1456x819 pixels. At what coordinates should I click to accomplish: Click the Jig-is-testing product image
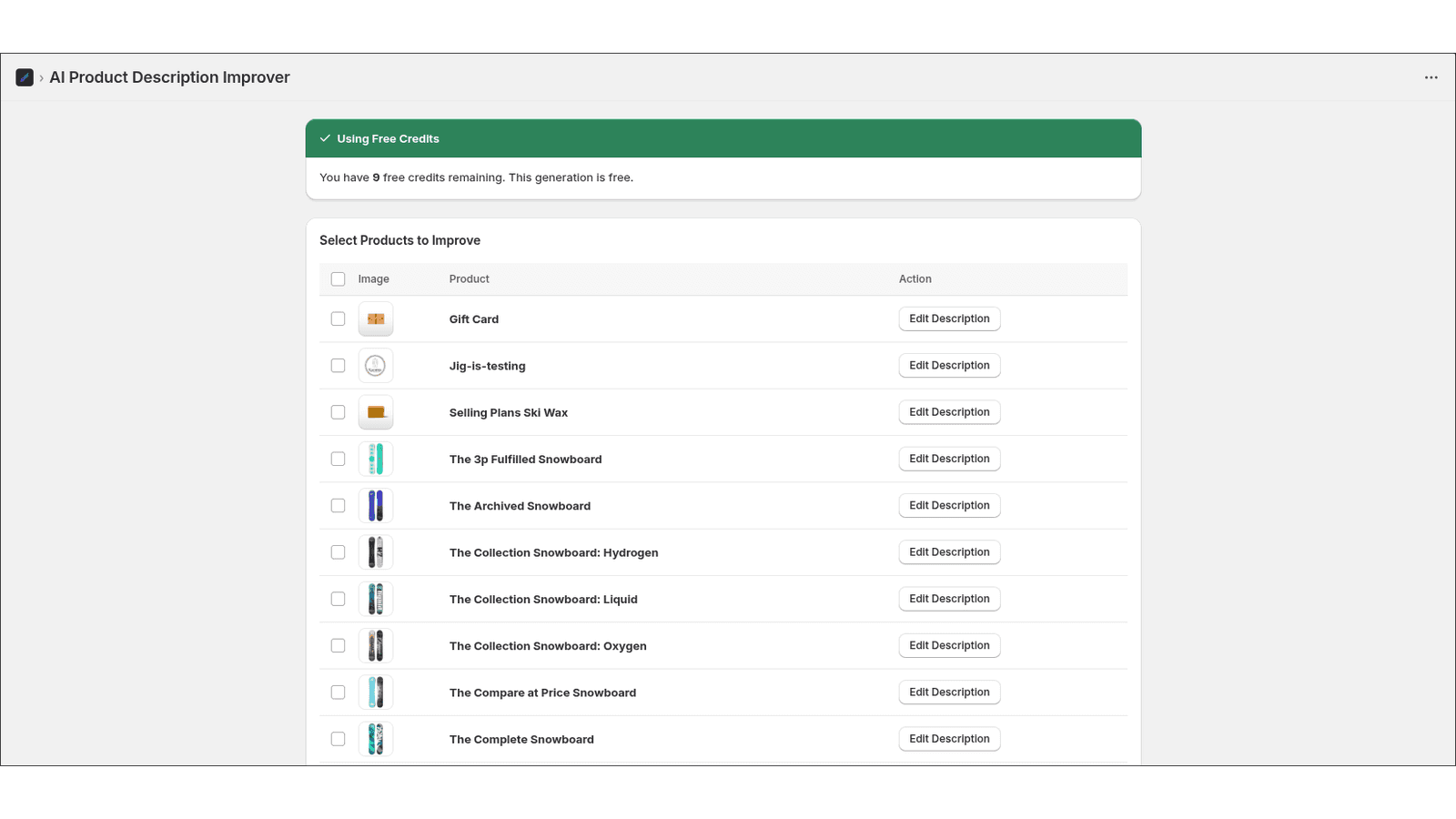coord(375,365)
